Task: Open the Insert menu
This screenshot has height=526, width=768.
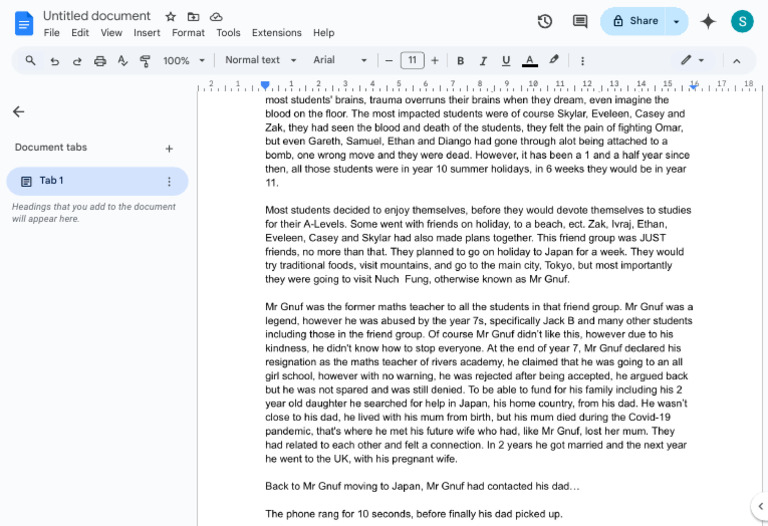Action: (x=147, y=33)
